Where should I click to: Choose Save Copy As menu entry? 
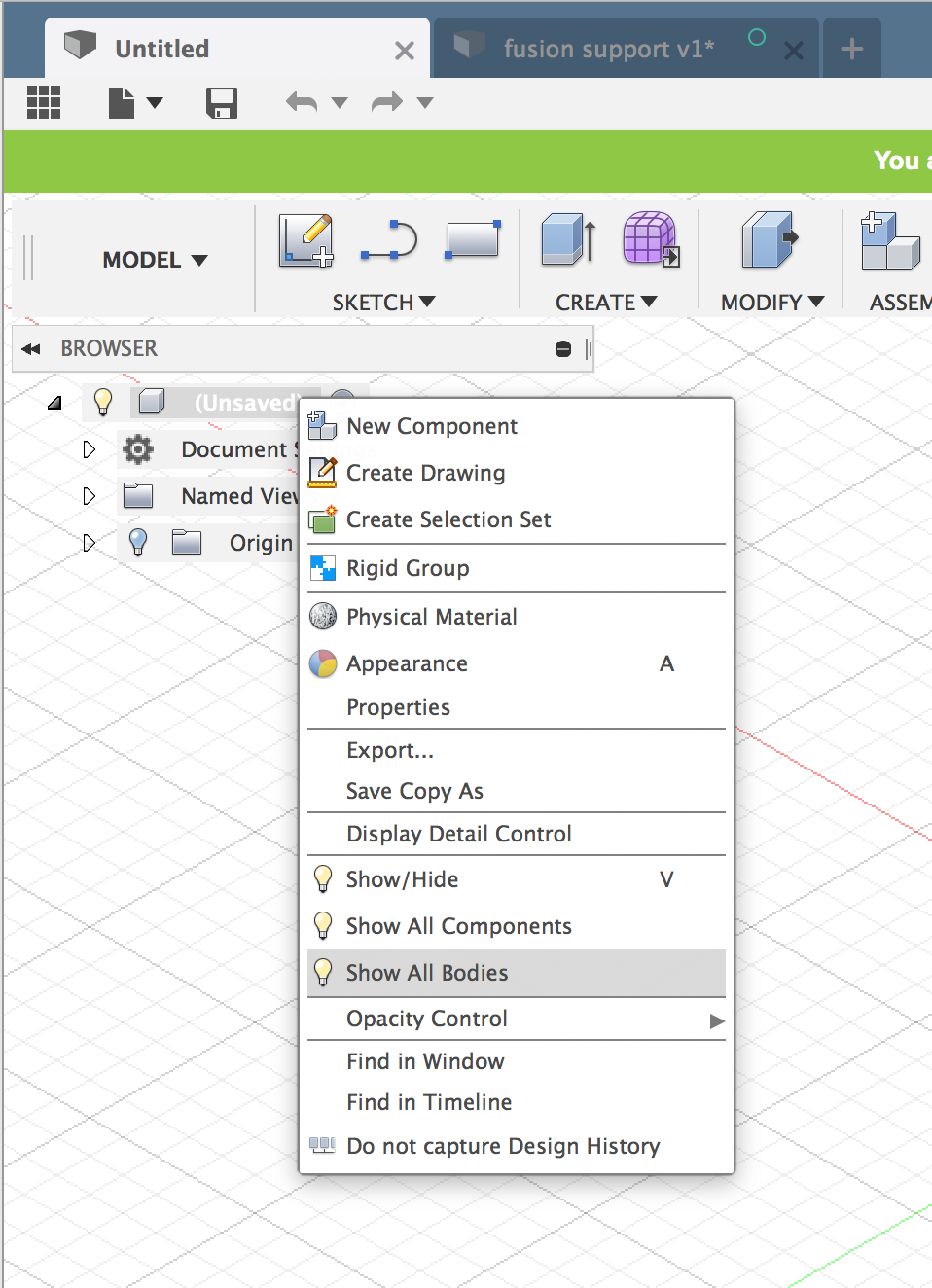(x=517, y=791)
